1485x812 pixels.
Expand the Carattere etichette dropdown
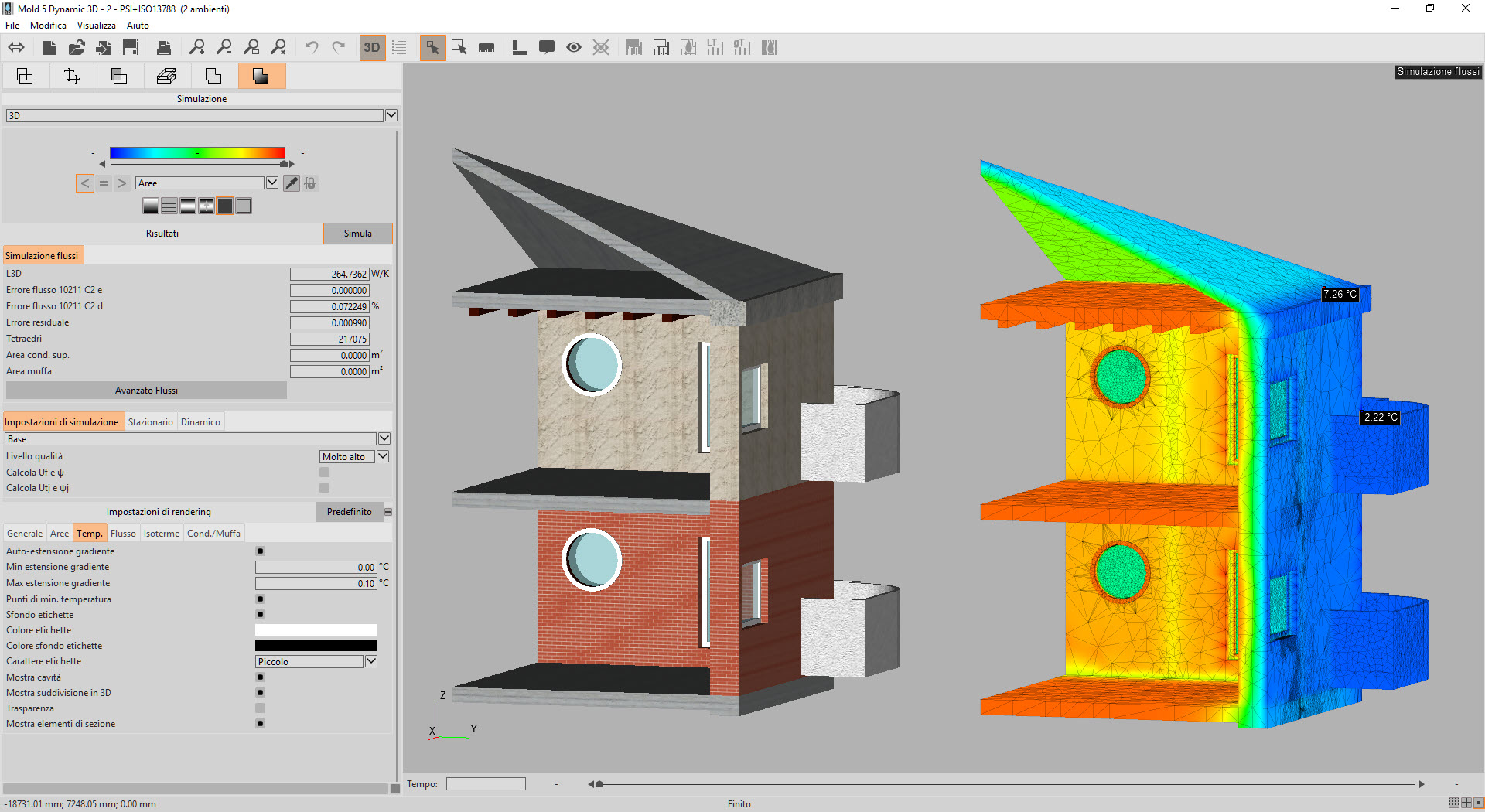[371, 661]
